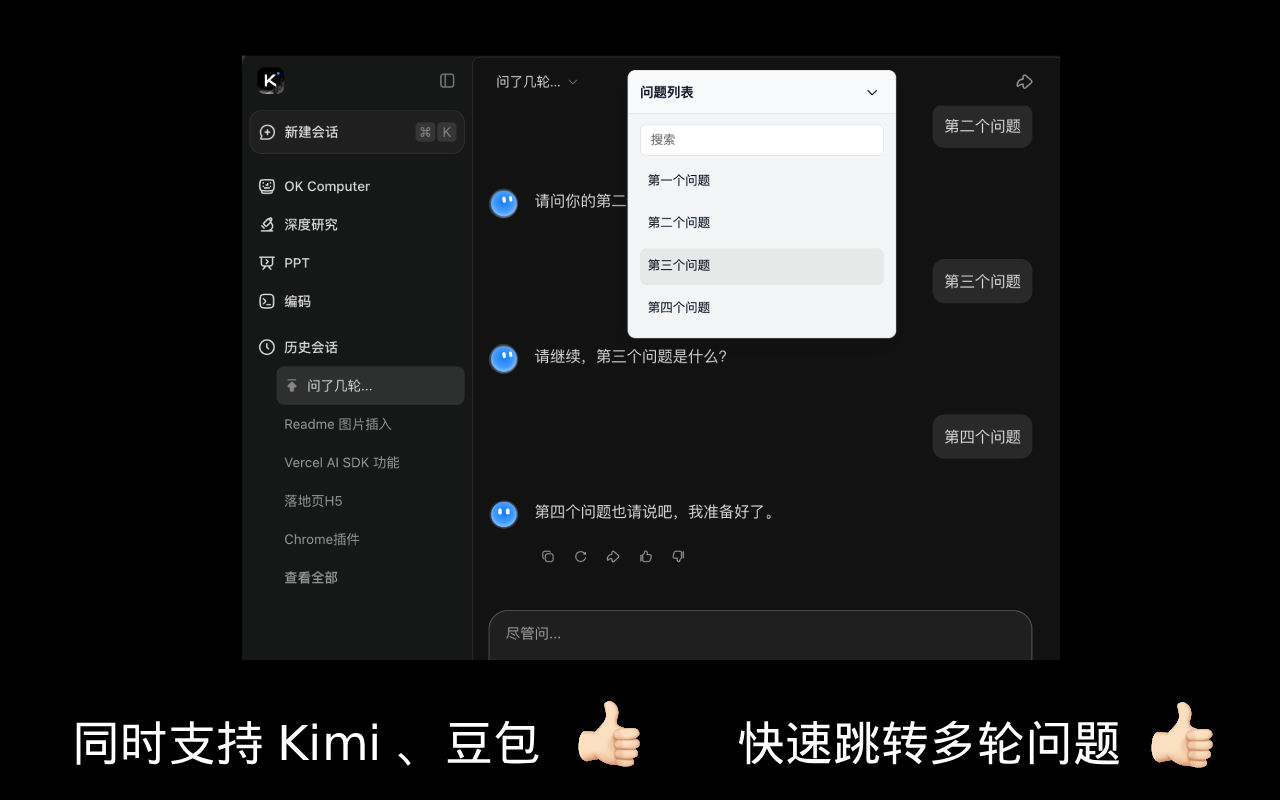Expand the 问了几轮 title dropdown

point(538,81)
